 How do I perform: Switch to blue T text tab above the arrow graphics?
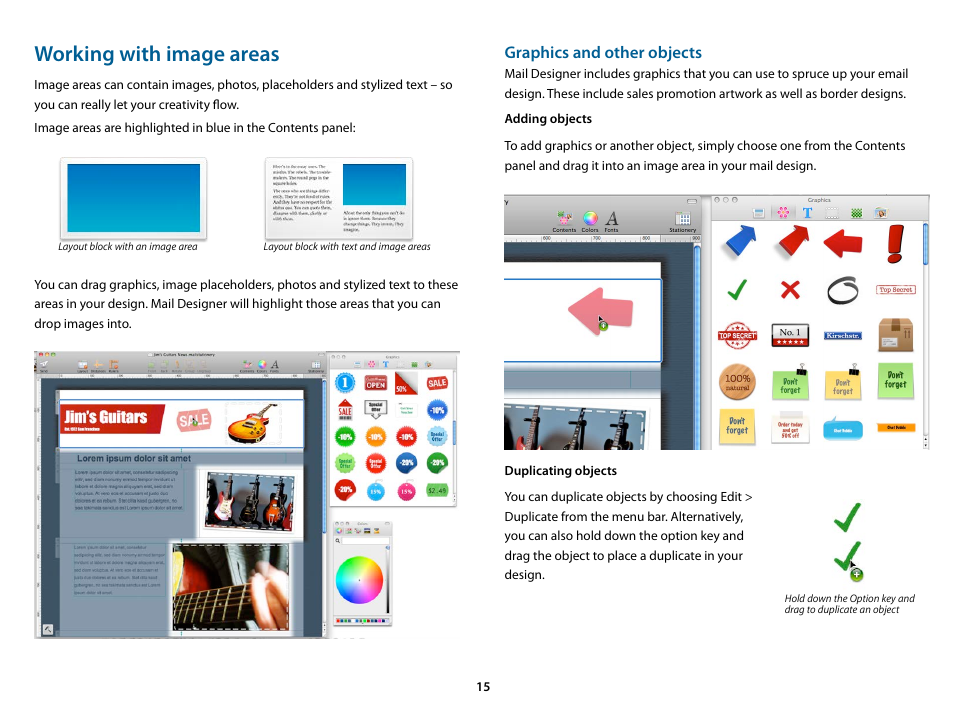point(807,213)
